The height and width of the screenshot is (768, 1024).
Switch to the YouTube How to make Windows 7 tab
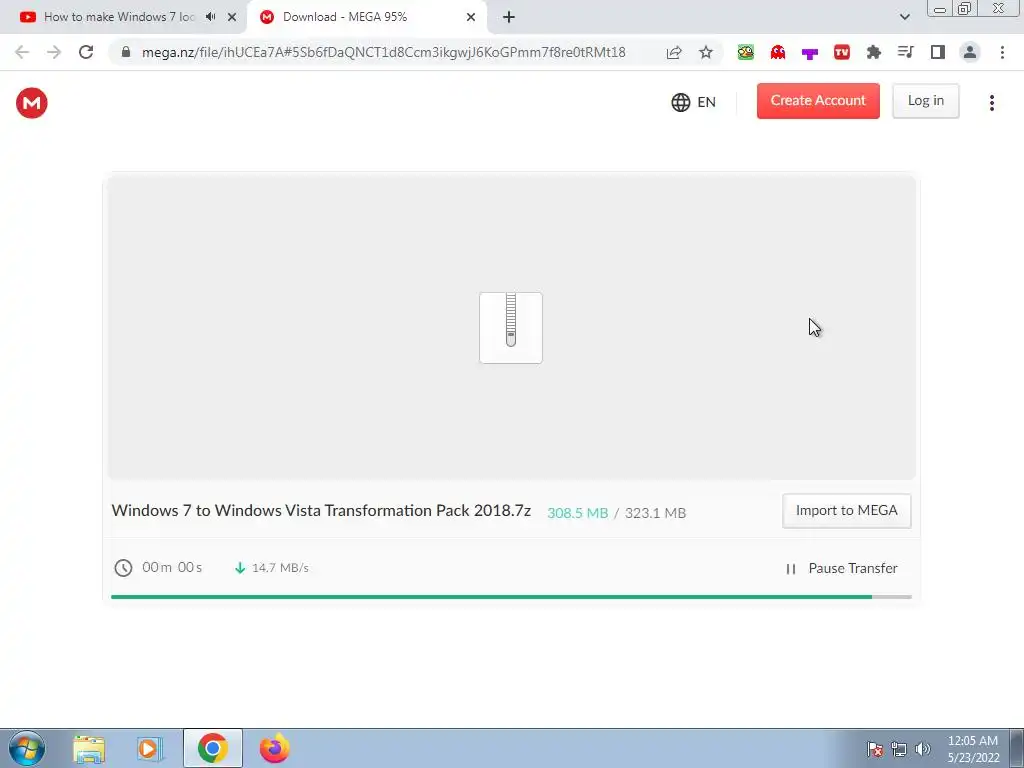(119, 17)
